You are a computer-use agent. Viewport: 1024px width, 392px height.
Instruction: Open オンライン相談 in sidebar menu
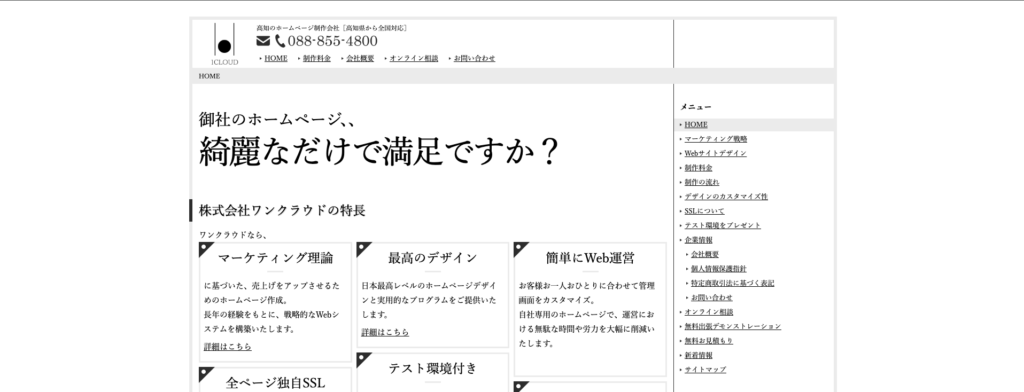(x=709, y=312)
